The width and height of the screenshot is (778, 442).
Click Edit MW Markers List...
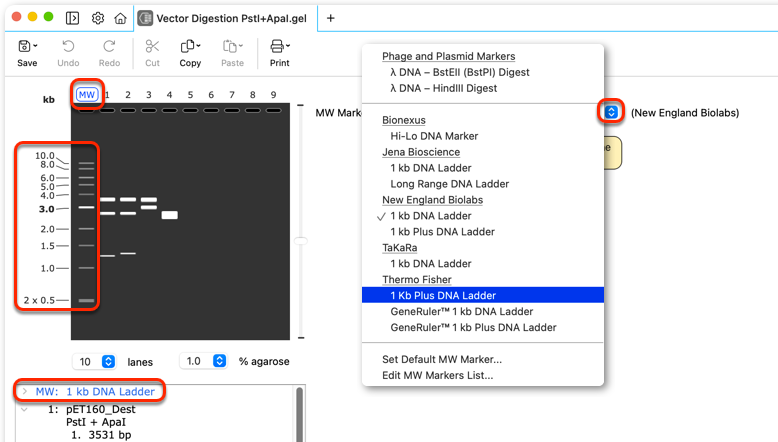tap(438, 376)
